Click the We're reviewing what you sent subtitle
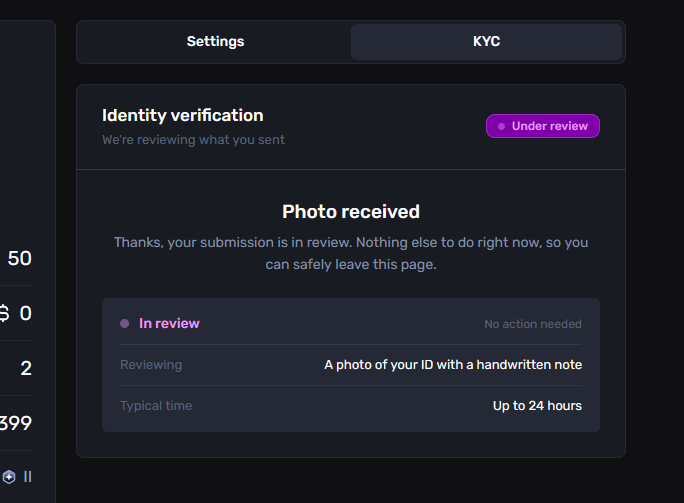 tap(193, 140)
